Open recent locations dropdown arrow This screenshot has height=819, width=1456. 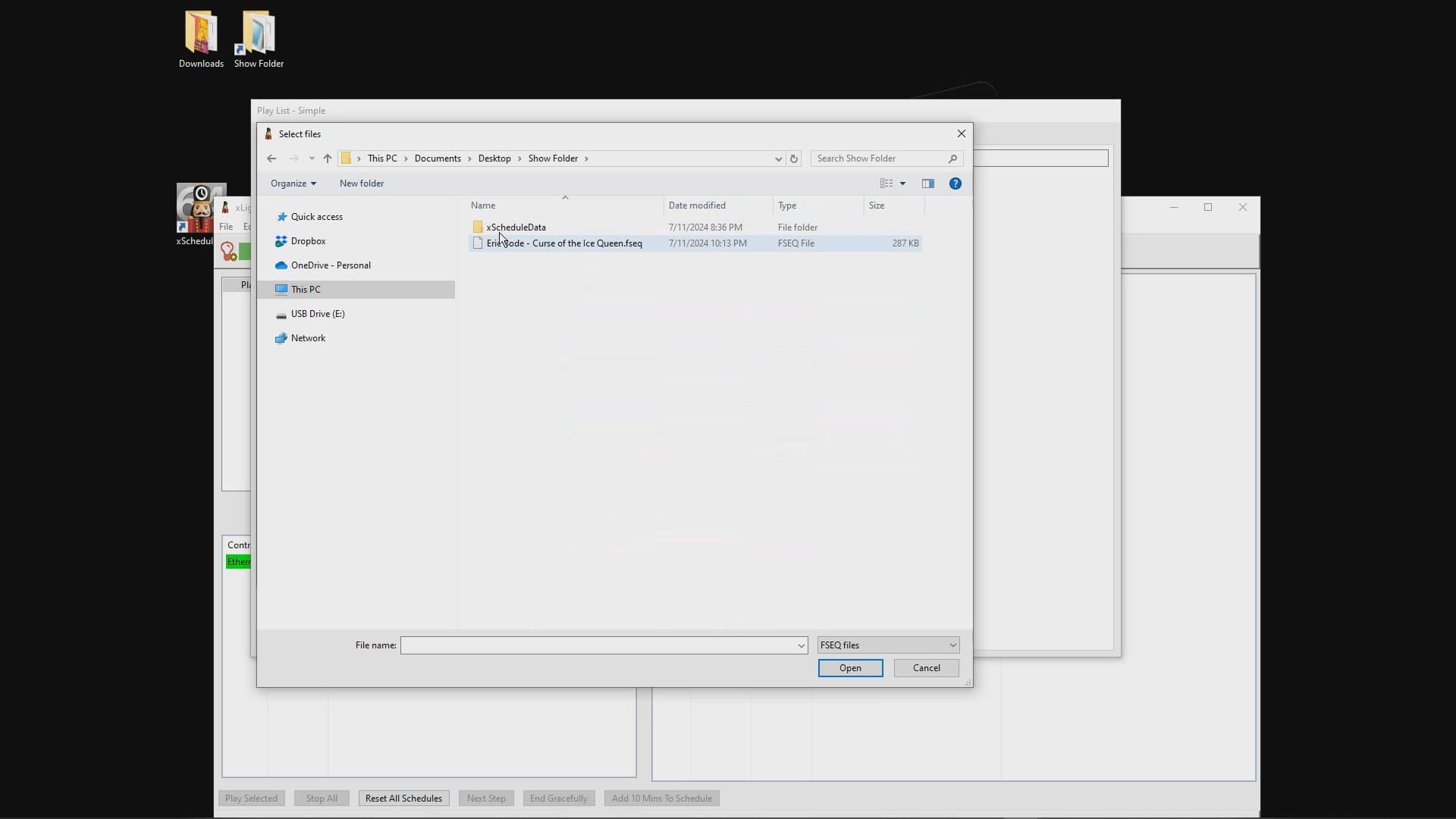312,158
